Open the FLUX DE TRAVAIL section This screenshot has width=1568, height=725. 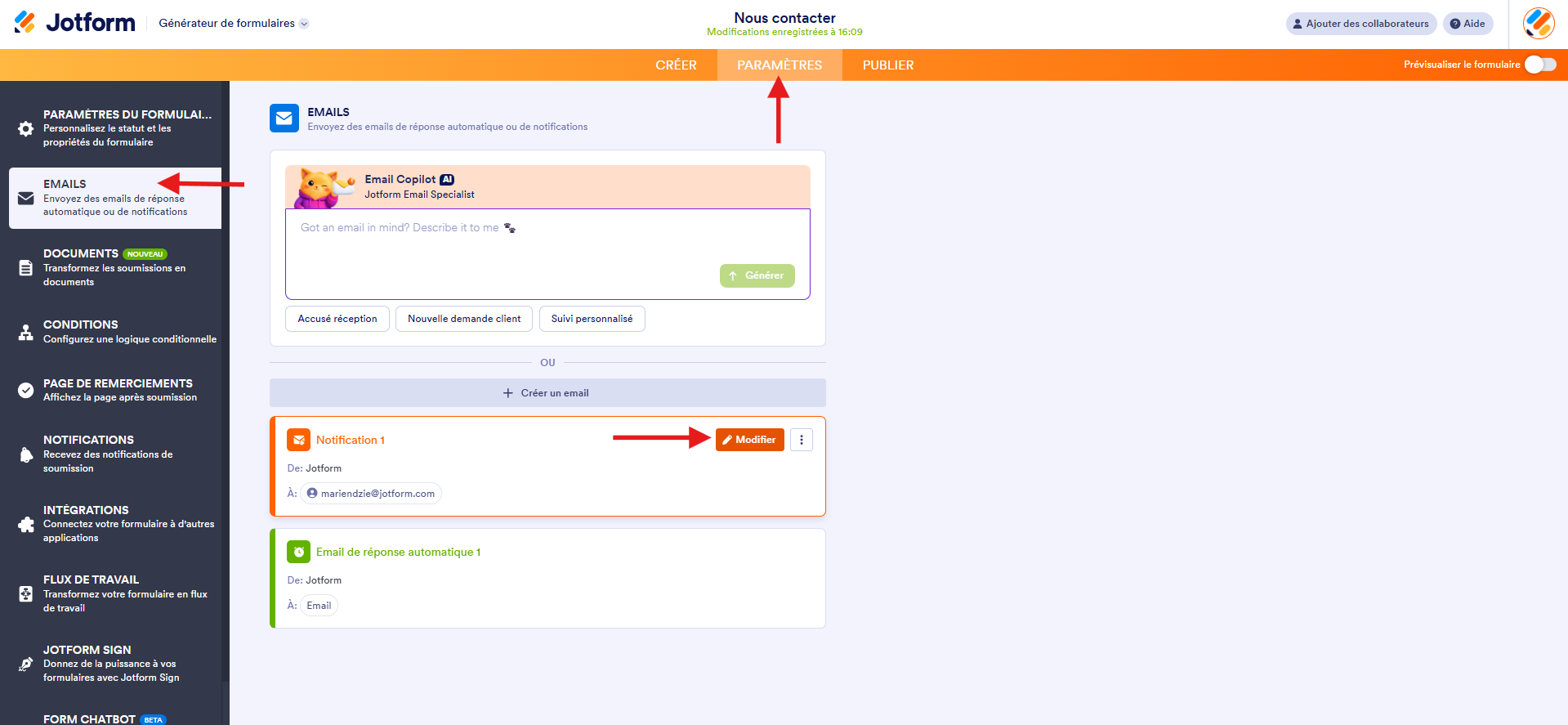click(114, 593)
